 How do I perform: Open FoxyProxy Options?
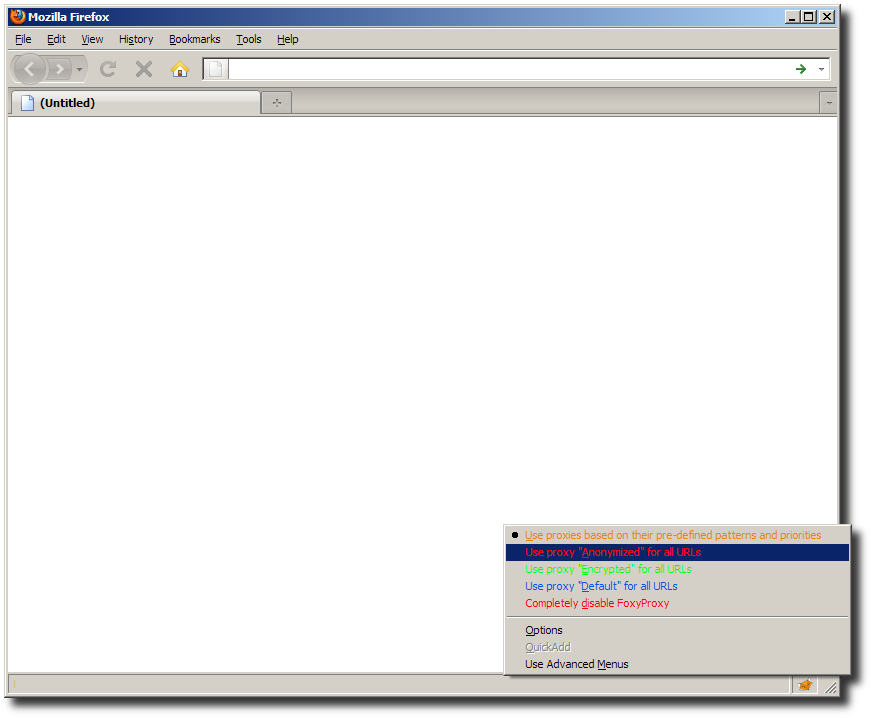543,630
